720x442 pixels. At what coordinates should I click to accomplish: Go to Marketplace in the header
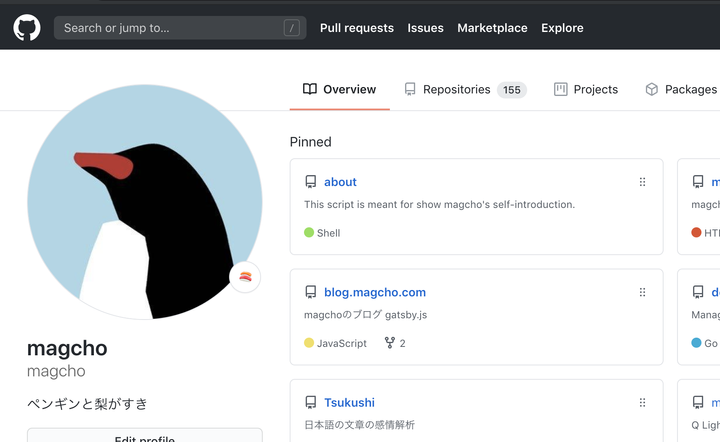click(492, 28)
